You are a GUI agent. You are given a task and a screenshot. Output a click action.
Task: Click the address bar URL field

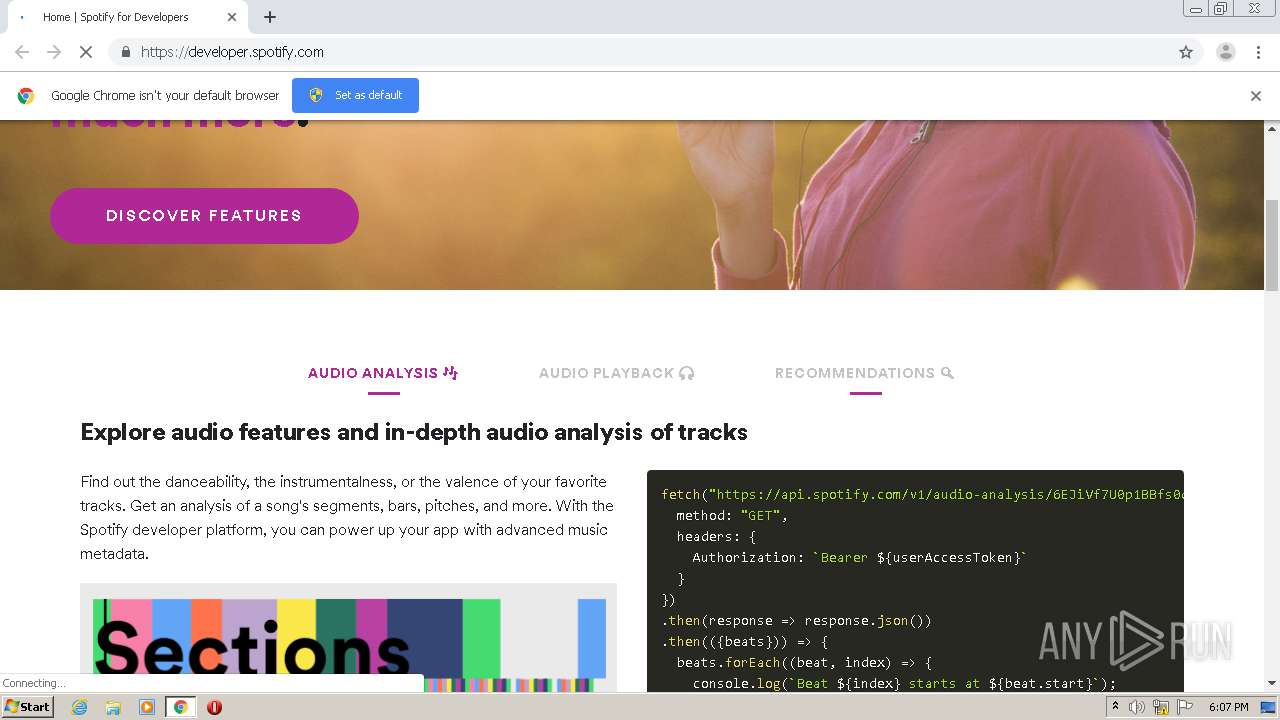point(640,52)
